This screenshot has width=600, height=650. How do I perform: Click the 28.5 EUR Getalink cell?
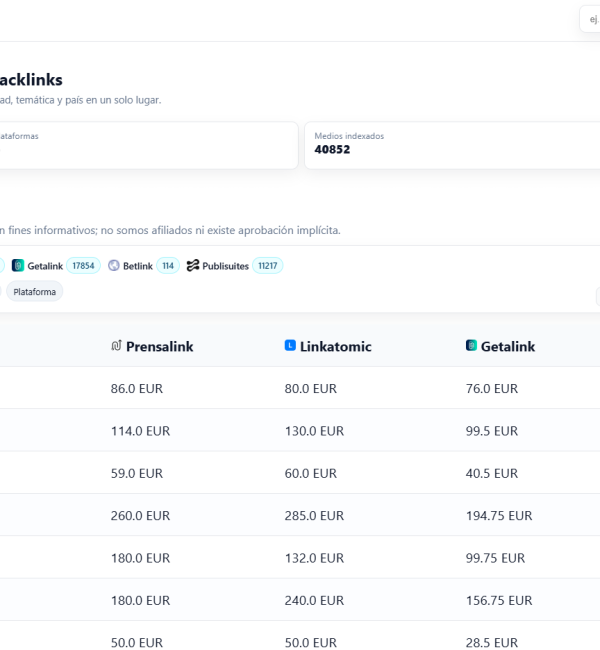(492, 643)
